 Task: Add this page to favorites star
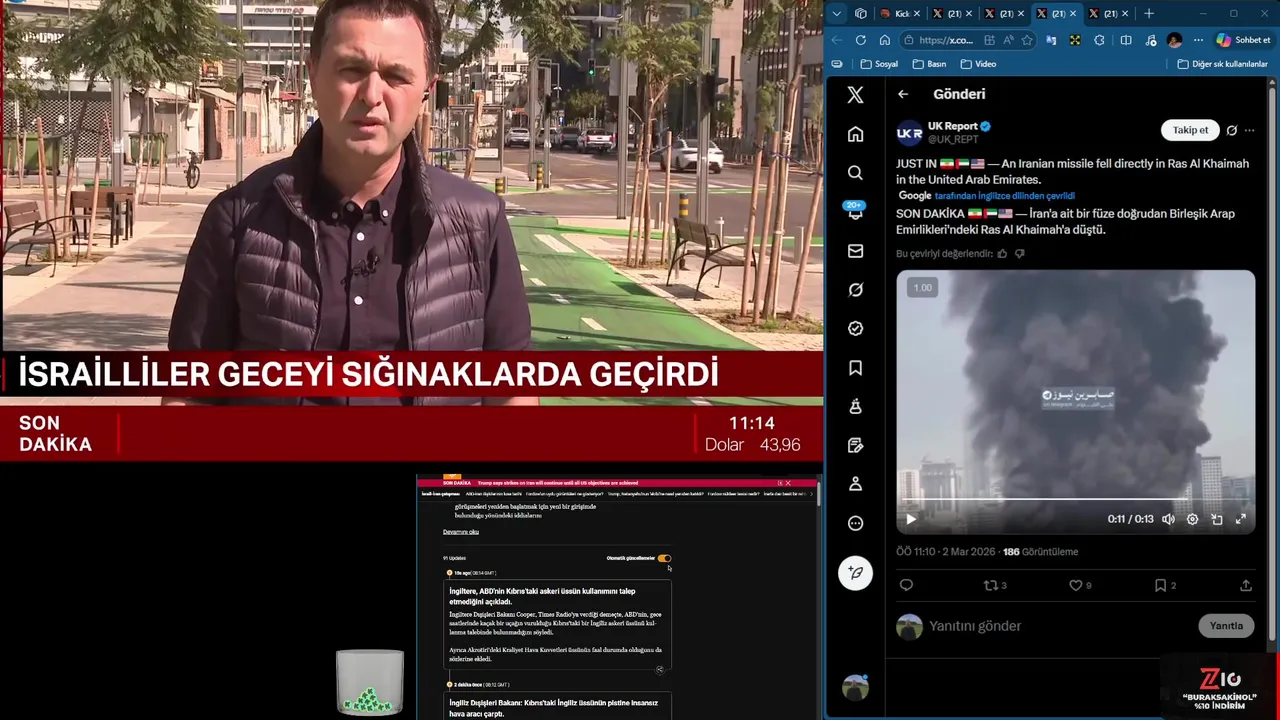point(1026,40)
